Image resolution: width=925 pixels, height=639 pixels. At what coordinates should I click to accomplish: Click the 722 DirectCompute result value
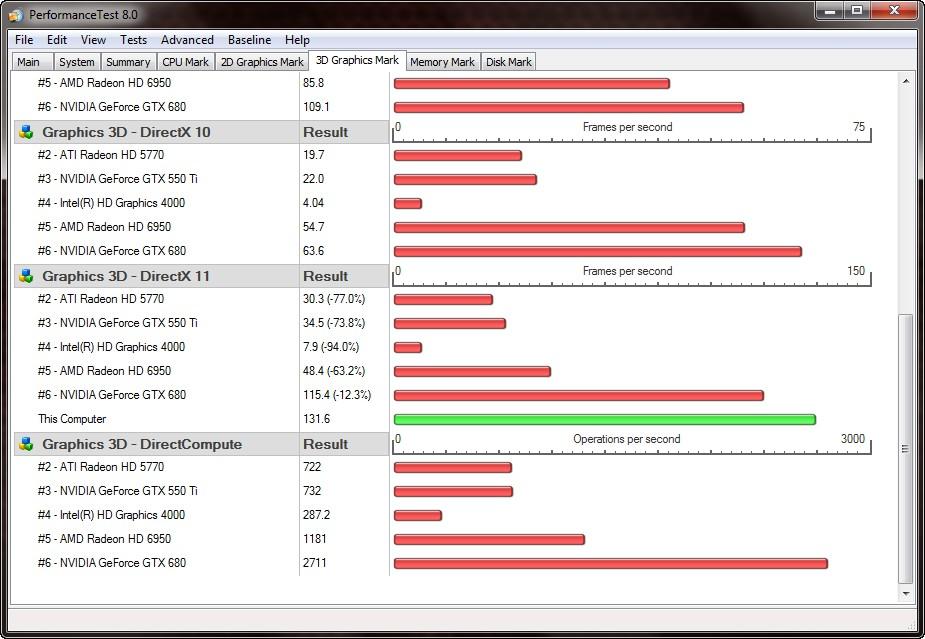coord(311,467)
